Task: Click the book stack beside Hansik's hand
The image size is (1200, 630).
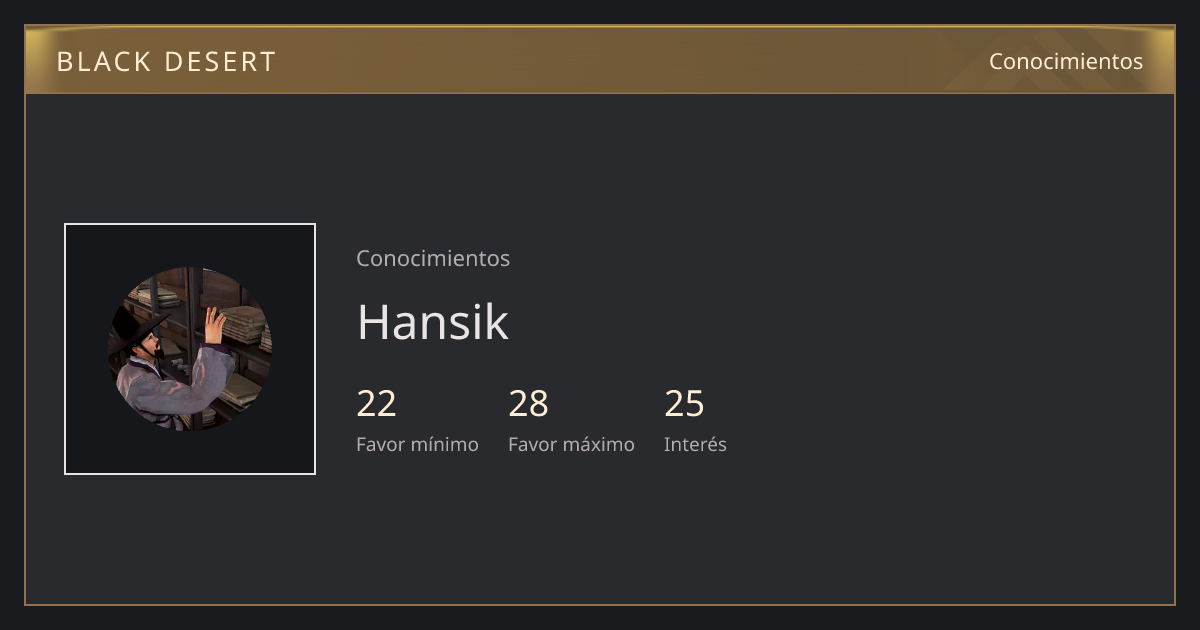Action: [244, 324]
